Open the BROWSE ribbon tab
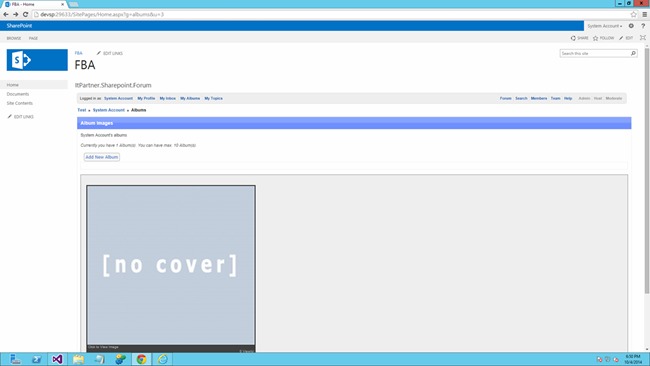 pos(14,38)
